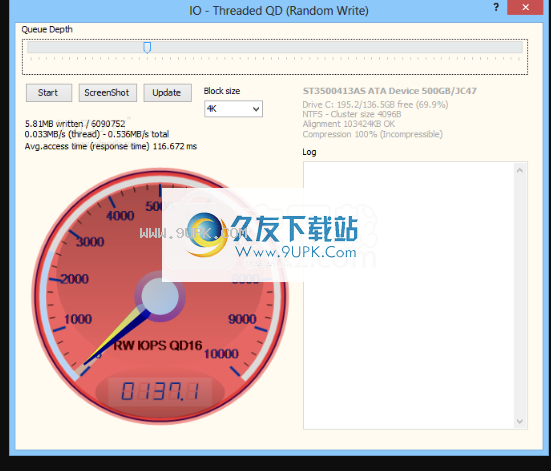
Task: Click the 'RW IOPS QD16' gauge label
Action: point(157,346)
